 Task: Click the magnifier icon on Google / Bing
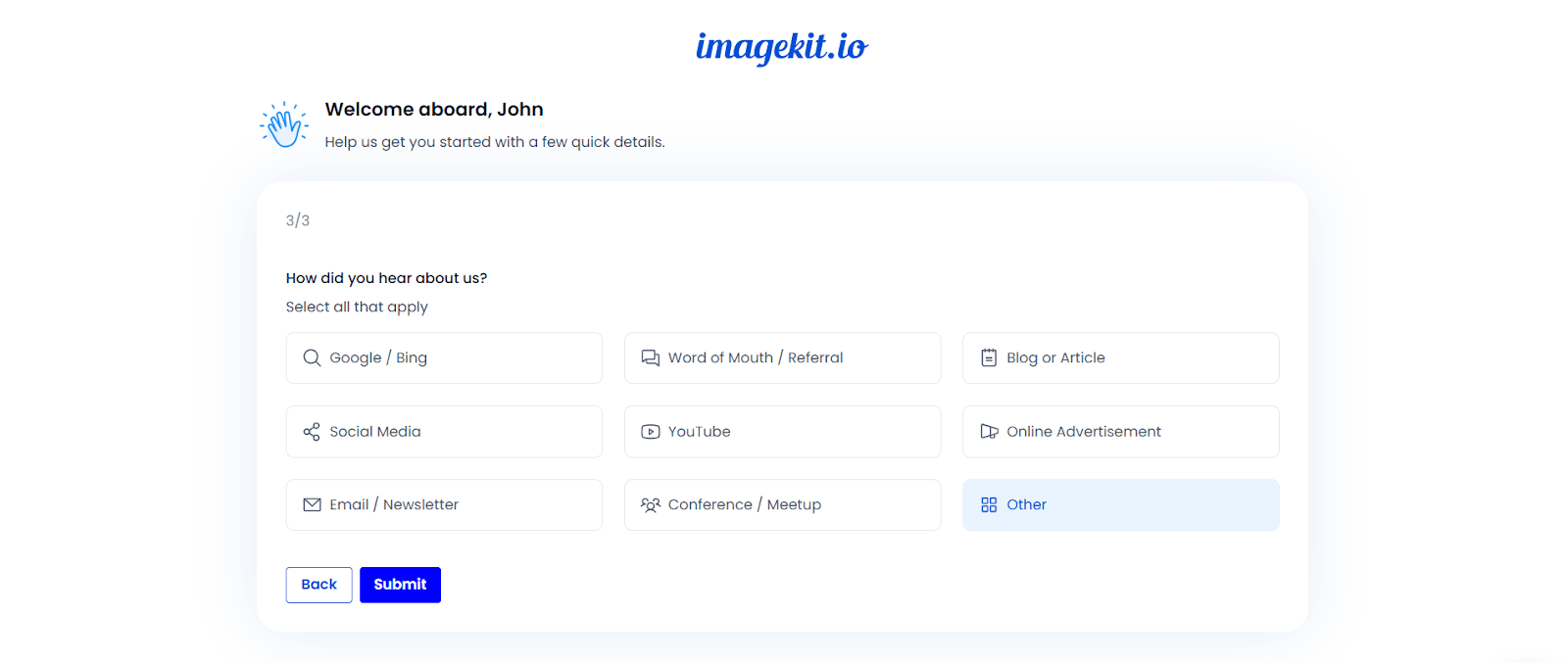[312, 357]
